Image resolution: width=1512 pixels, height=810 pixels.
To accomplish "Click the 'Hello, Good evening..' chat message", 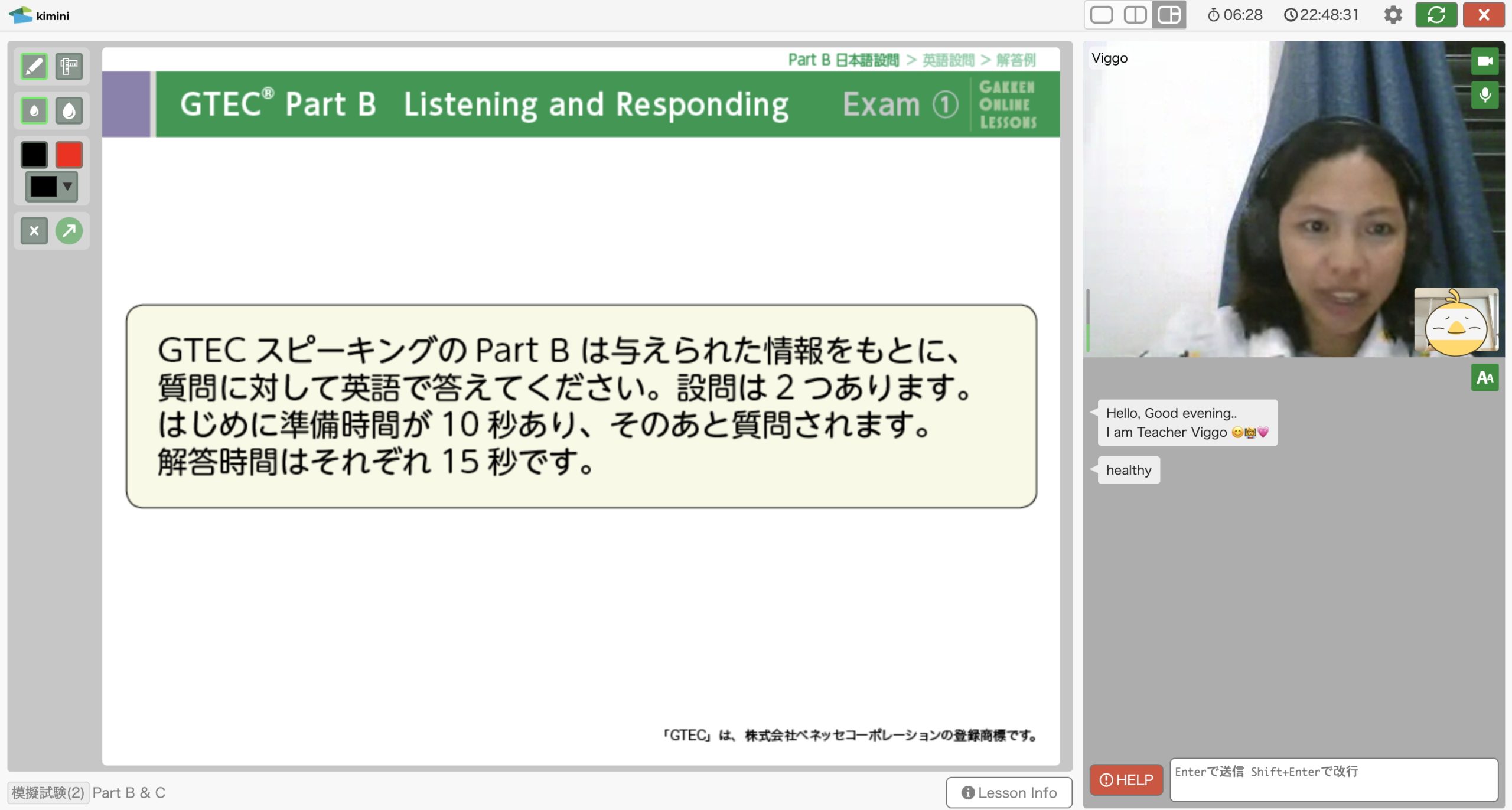I will 1187,423.
